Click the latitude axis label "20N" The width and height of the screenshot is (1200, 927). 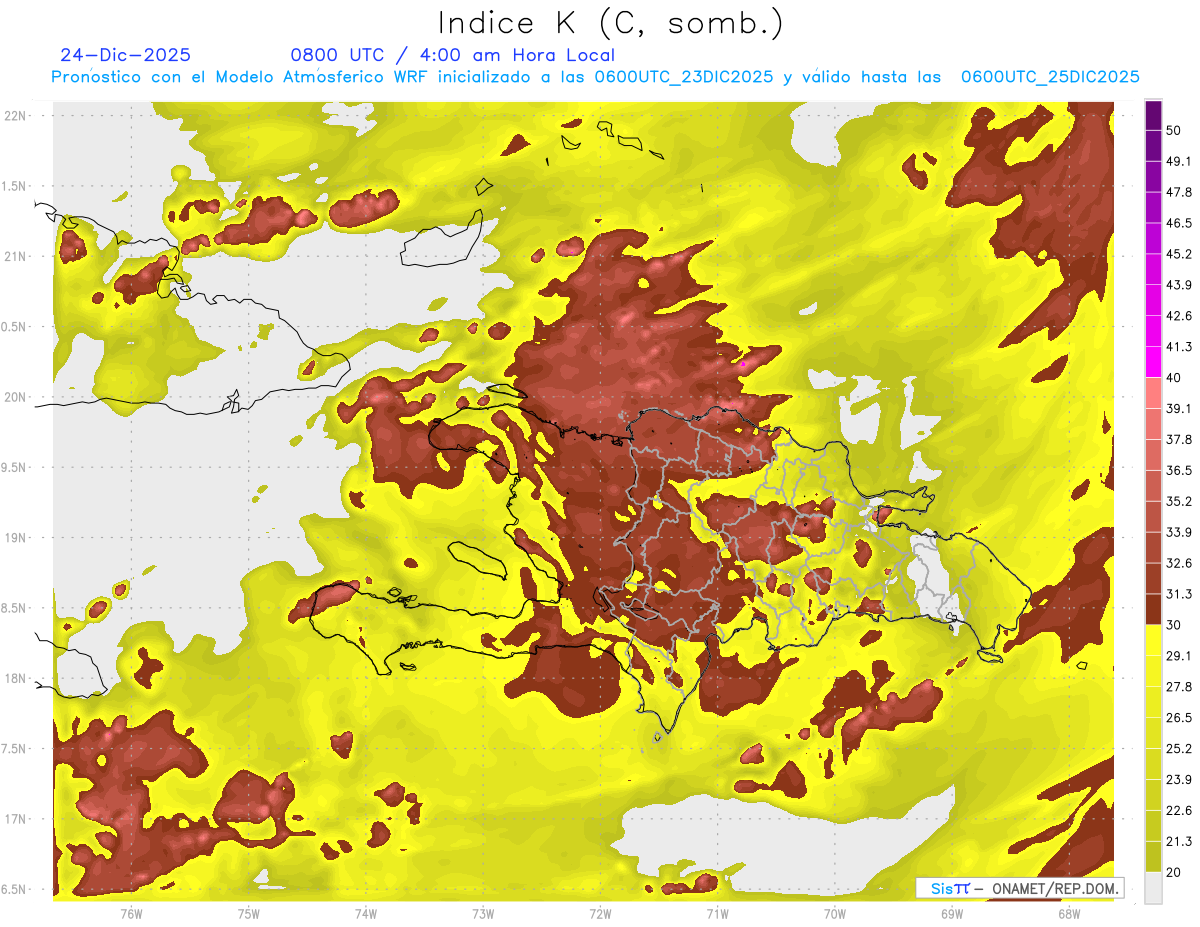point(15,397)
